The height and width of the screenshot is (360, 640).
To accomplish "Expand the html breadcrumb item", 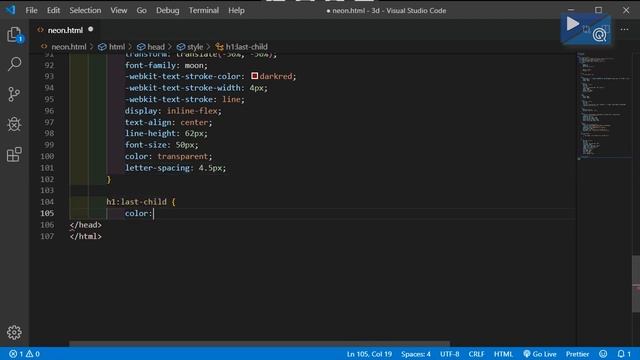I will tap(116, 47).
